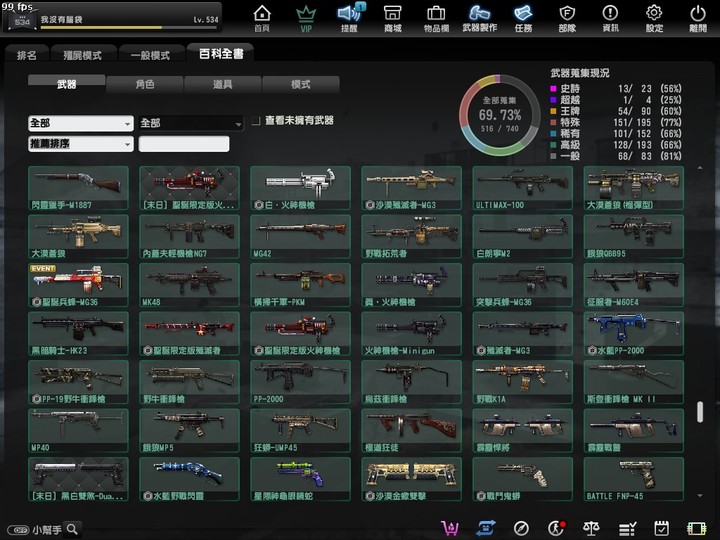The height and width of the screenshot is (540, 720).
Task: Open 武器製作 weapon crafting
Action: 479,17
